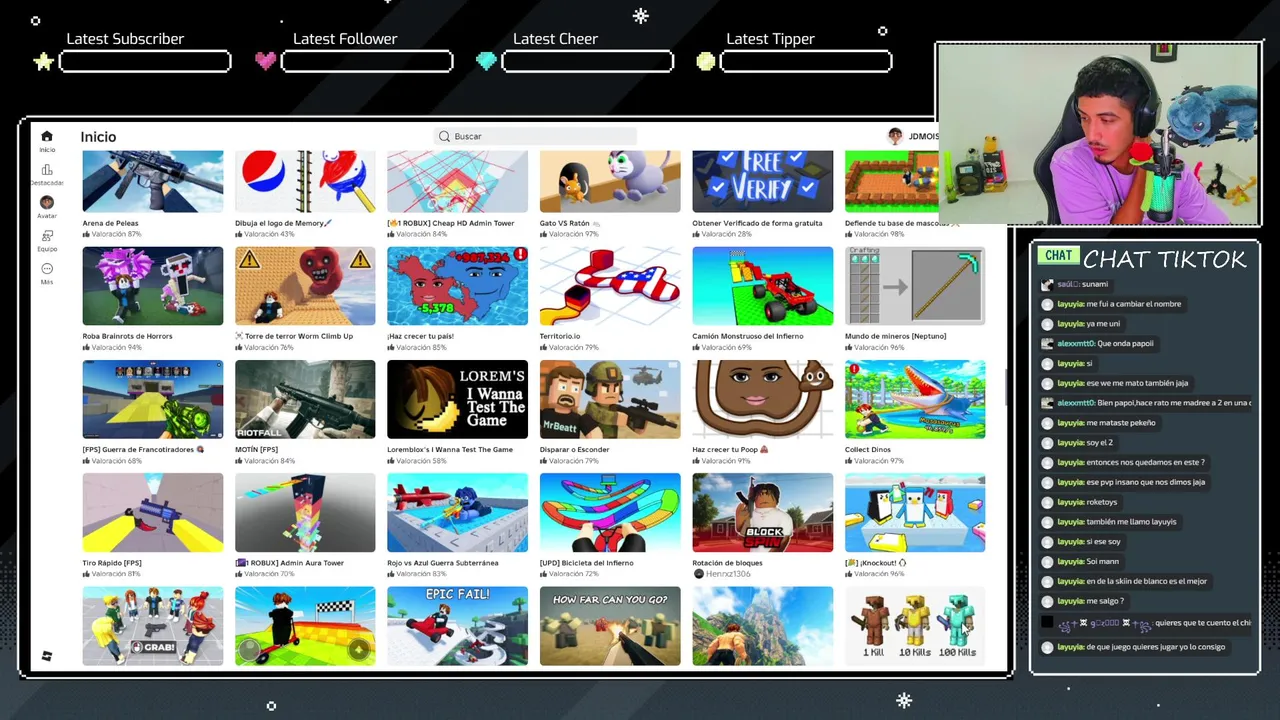This screenshot has height=720, width=1280.
Task: Open the Admin Aura Tower thumbnail
Action: (x=305, y=512)
